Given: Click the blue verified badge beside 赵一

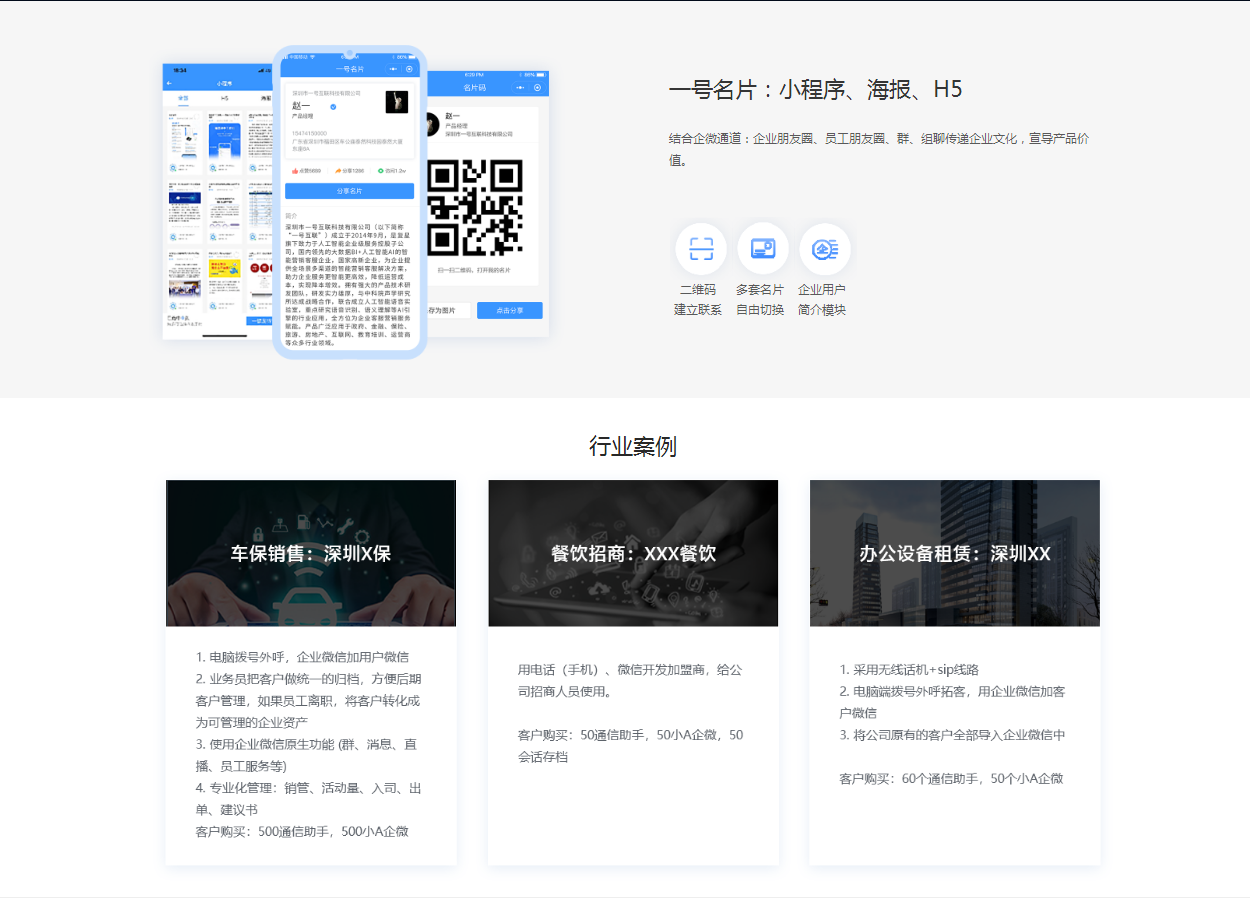Looking at the screenshot, I should pyautogui.click(x=333, y=106).
